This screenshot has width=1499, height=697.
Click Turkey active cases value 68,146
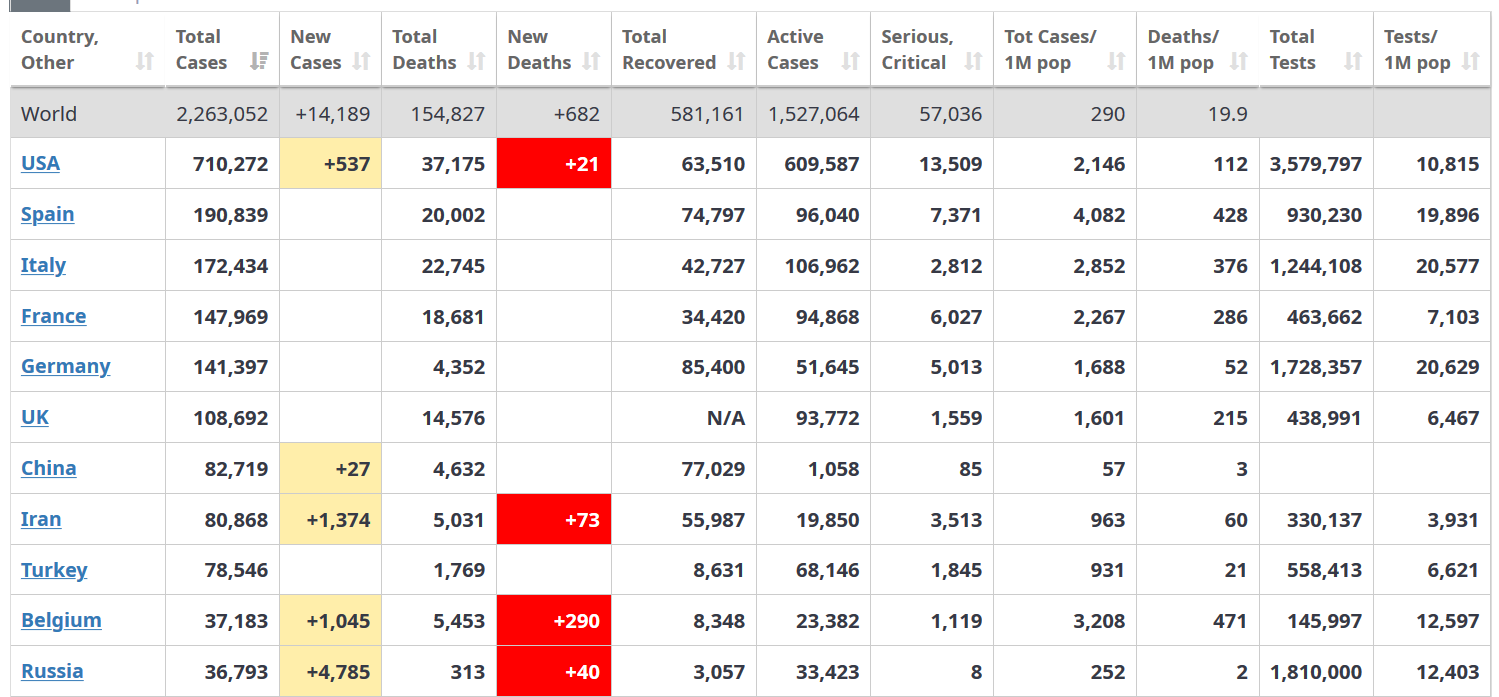click(827, 570)
